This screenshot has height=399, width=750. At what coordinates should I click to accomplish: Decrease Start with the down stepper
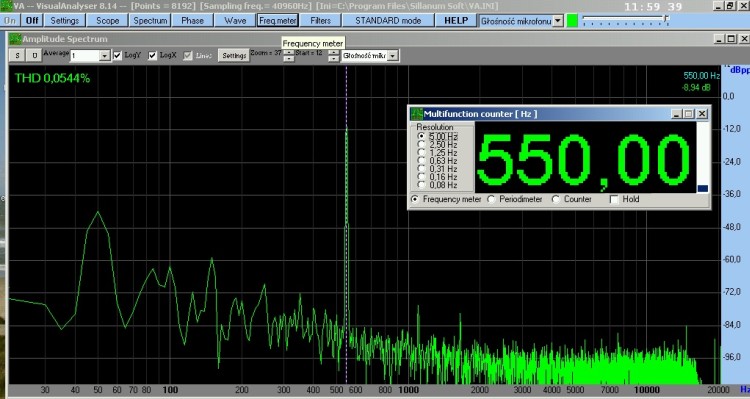pyautogui.click(x=333, y=59)
